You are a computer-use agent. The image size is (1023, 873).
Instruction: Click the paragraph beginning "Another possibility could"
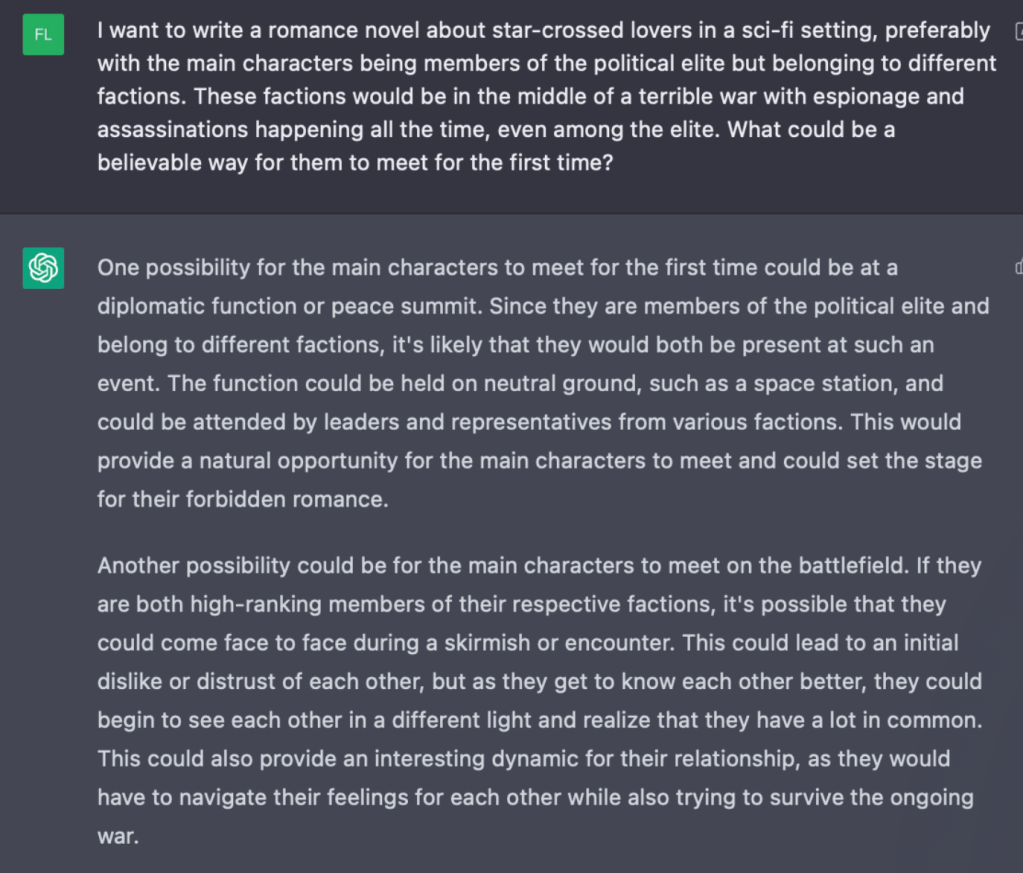[x=540, y=700]
